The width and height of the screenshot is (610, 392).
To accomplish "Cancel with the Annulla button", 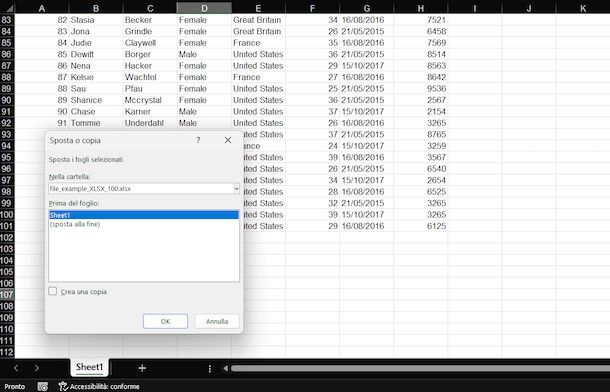I will pos(217,321).
